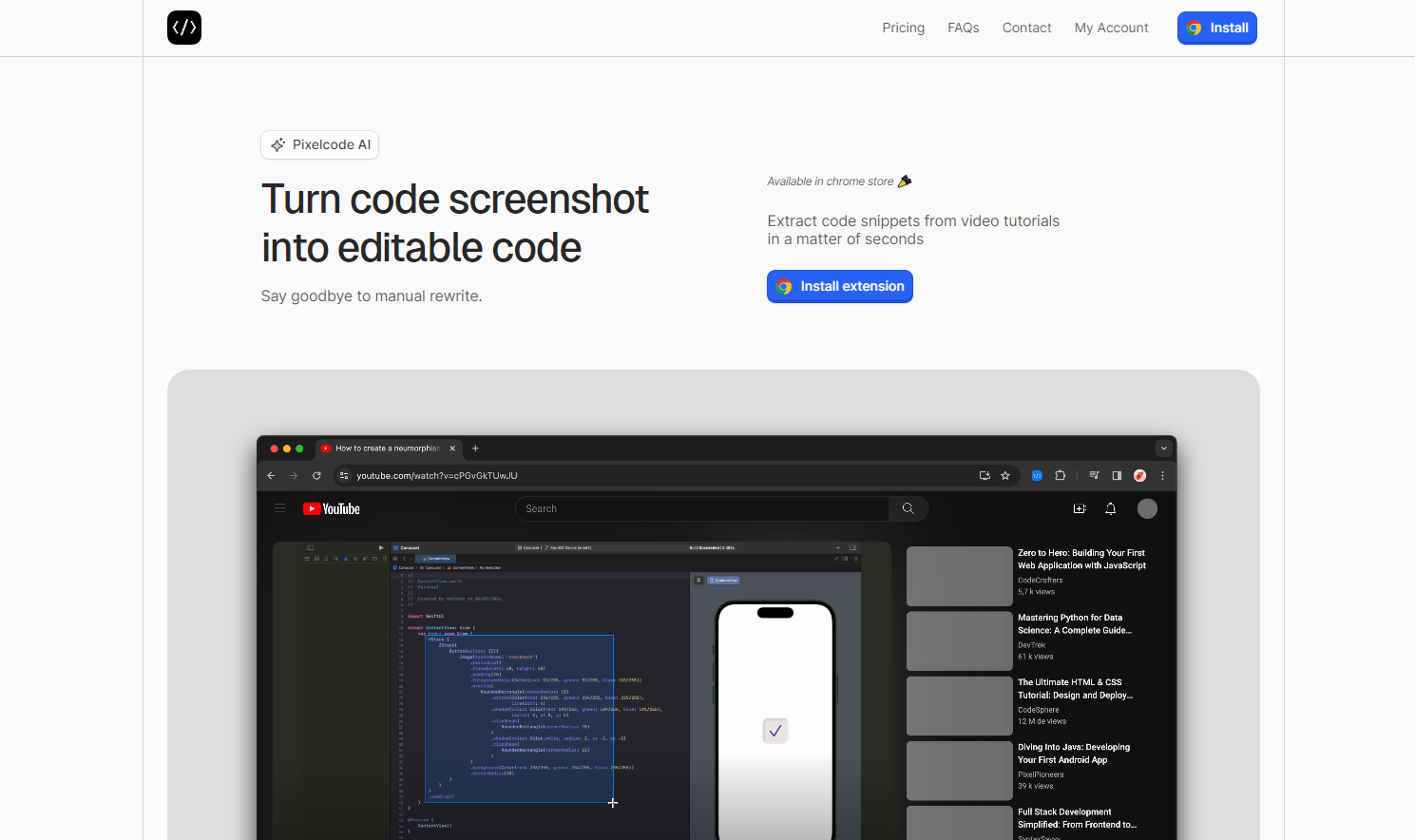Toggle the bookmark star in the address bar

pyautogui.click(x=1005, y=475)
